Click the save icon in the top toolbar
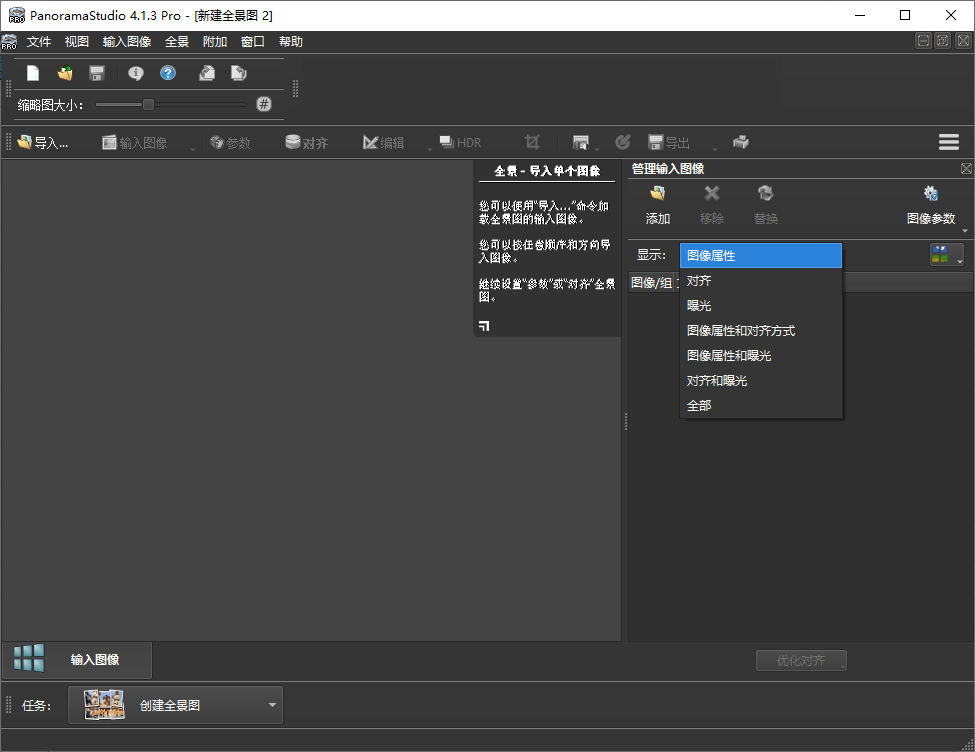Screen dimensions: 975x752 95,72
